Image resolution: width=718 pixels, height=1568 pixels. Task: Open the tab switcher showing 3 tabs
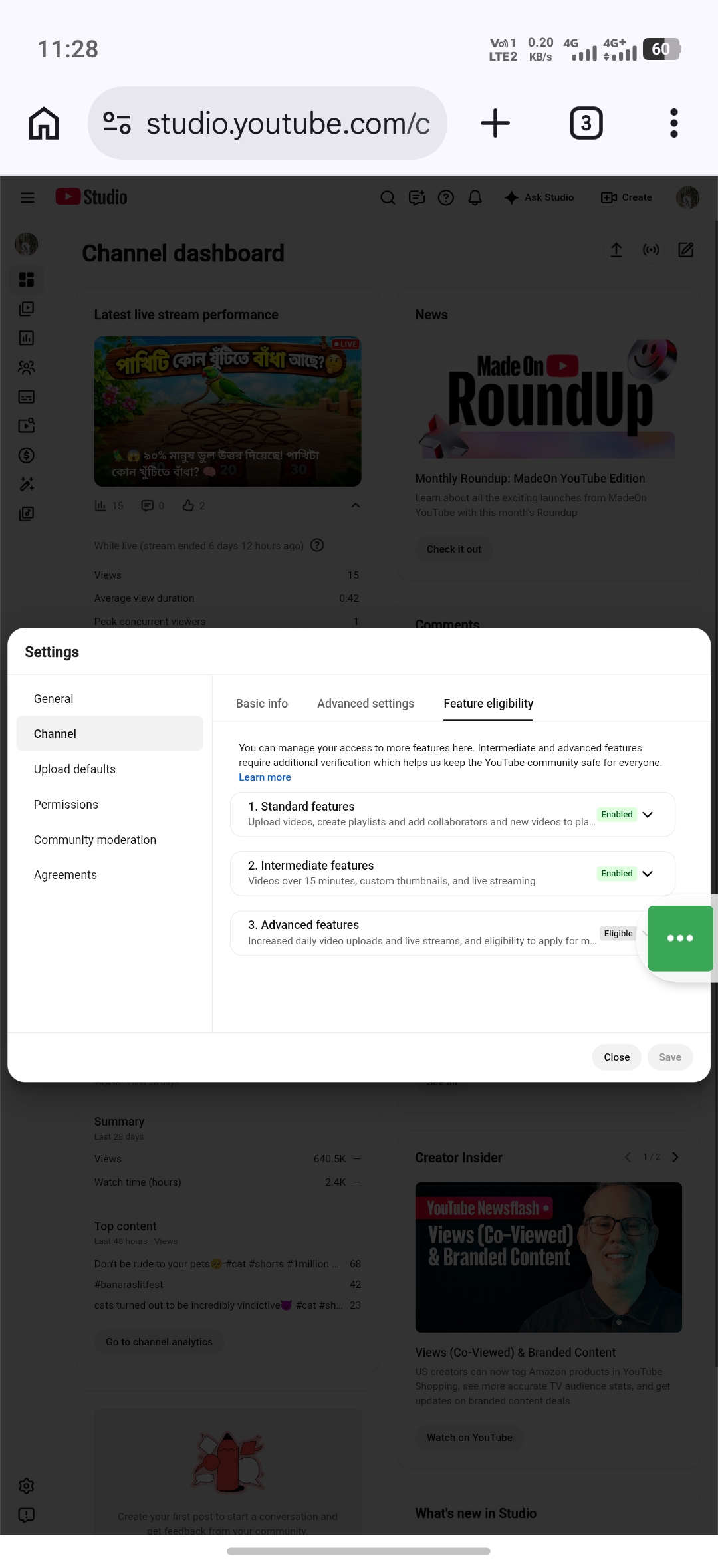pos(586,123)
